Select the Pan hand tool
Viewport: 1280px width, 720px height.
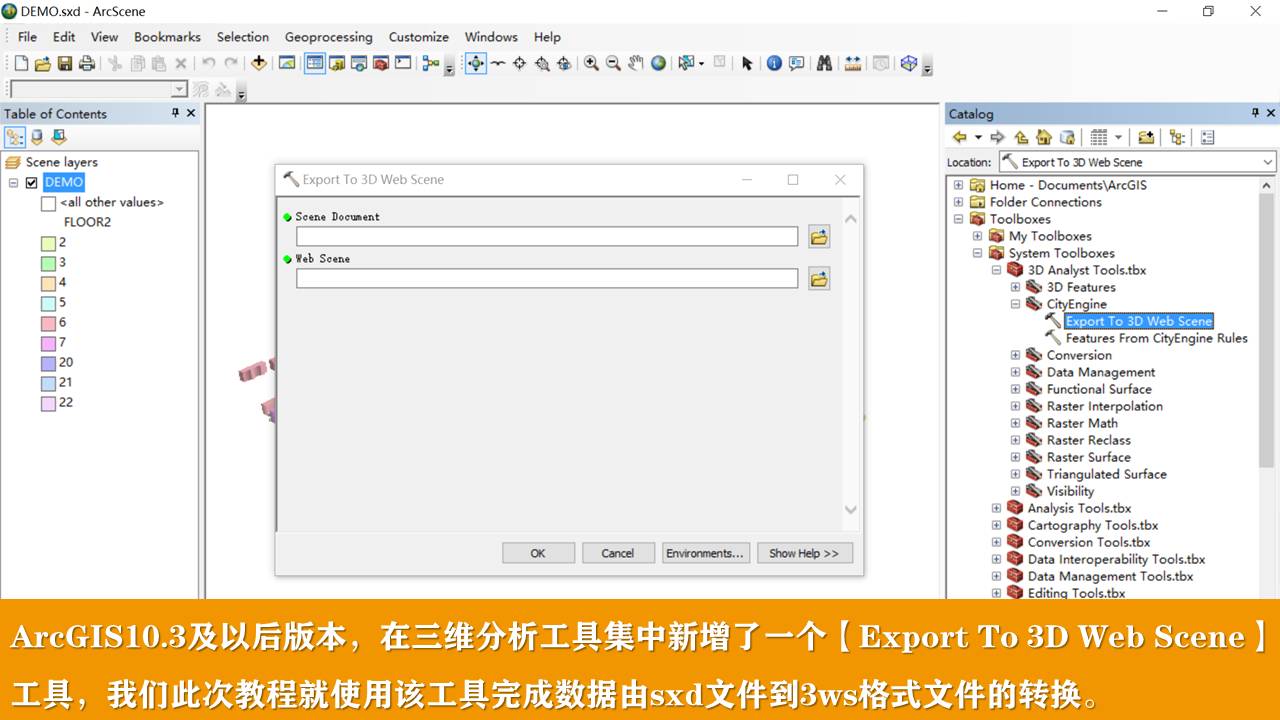635,63
